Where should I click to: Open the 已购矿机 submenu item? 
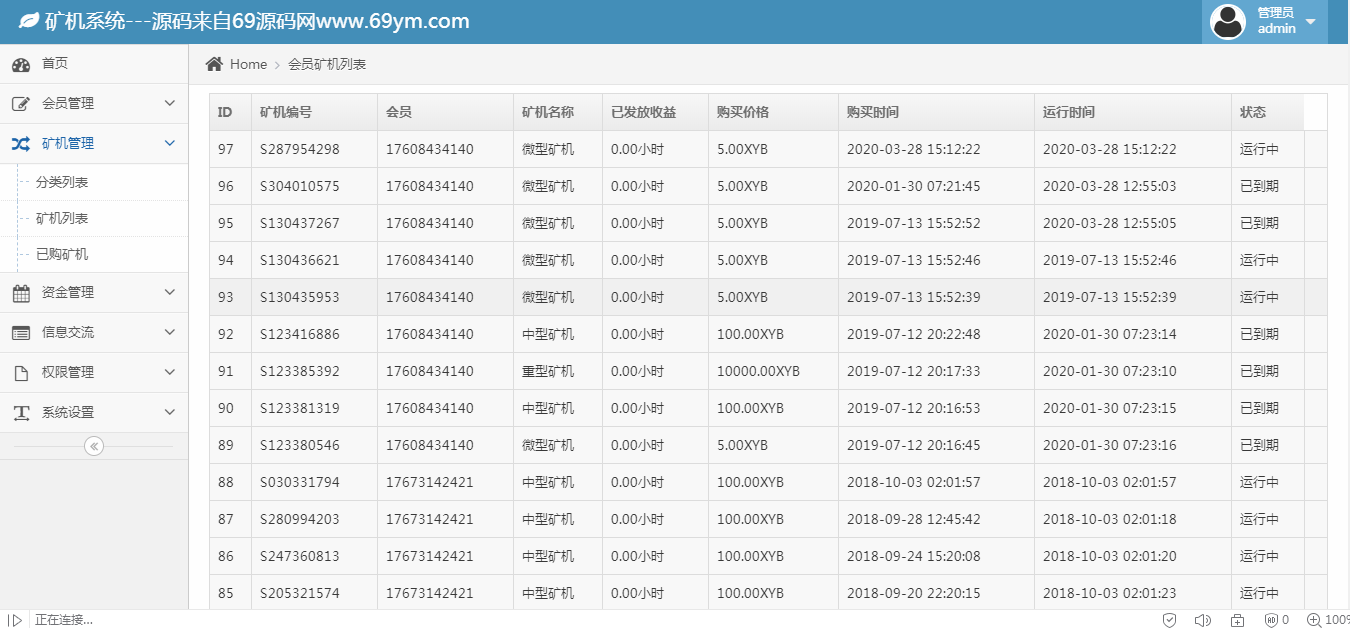pos(62,255)
